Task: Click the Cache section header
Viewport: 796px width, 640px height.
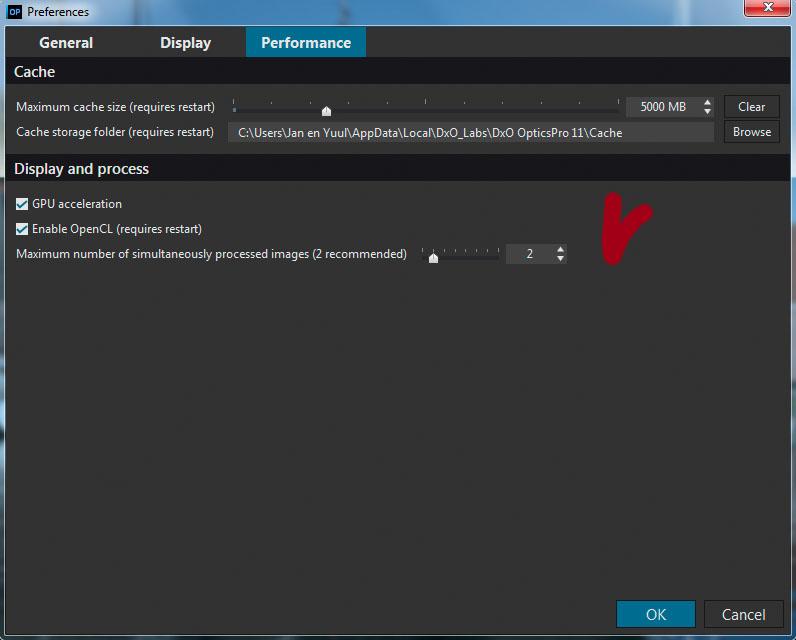Action: coord(397,72)
